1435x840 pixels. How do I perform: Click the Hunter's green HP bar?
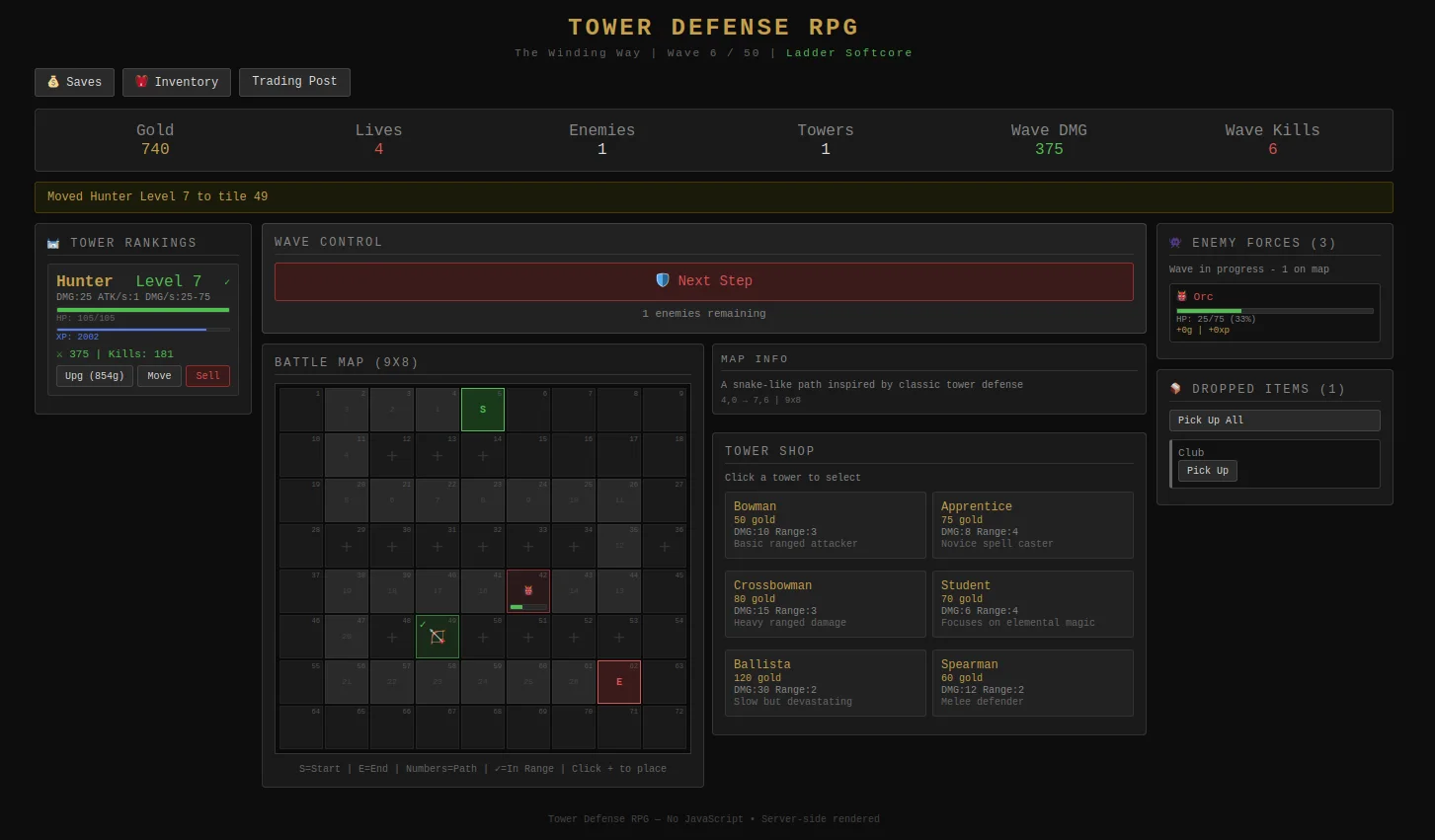coord(143,310)
